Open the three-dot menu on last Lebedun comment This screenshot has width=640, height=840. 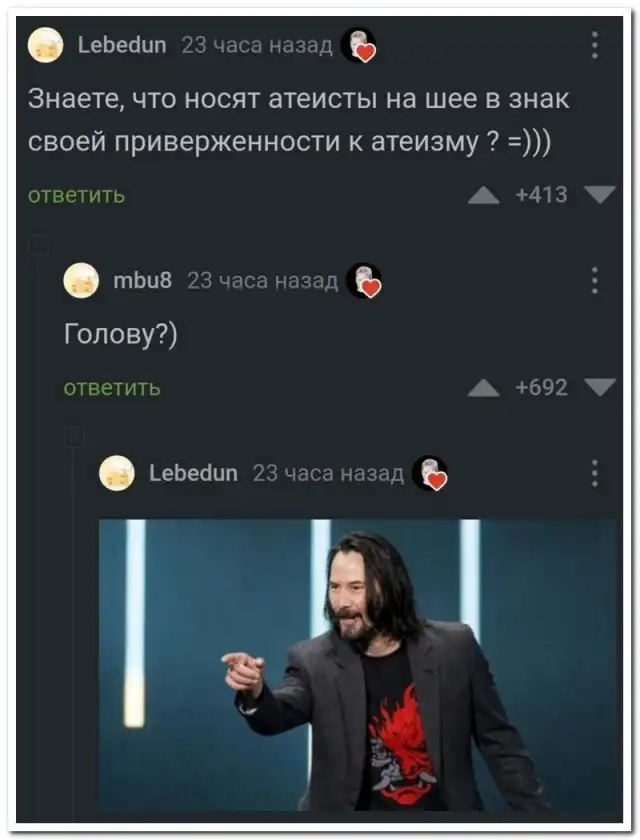coord(594,473)
